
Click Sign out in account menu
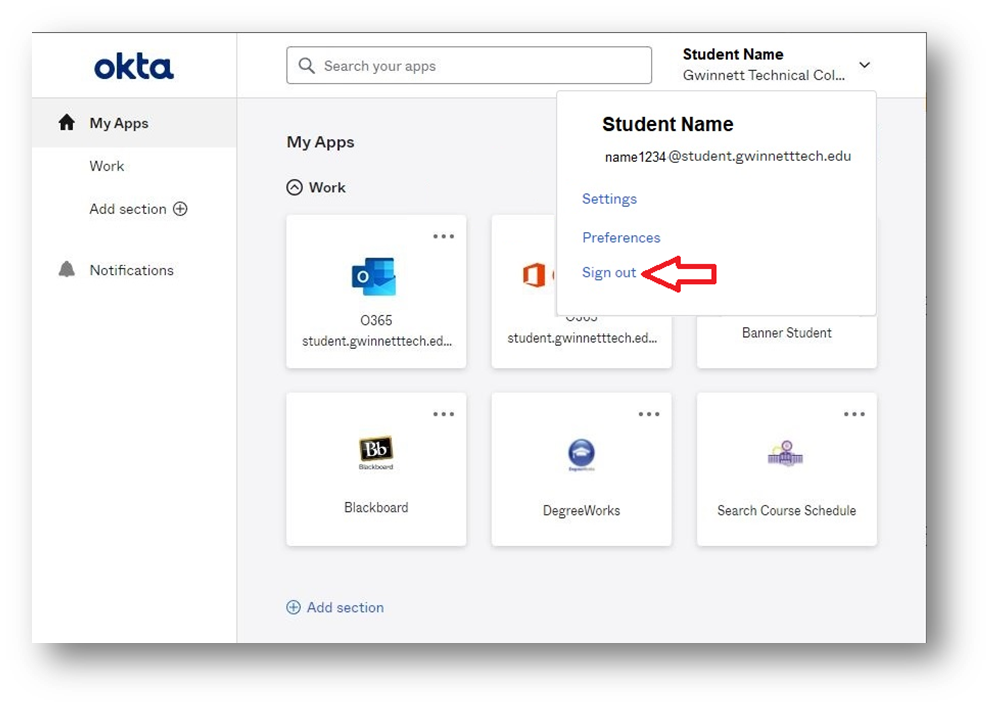[609, 273]
